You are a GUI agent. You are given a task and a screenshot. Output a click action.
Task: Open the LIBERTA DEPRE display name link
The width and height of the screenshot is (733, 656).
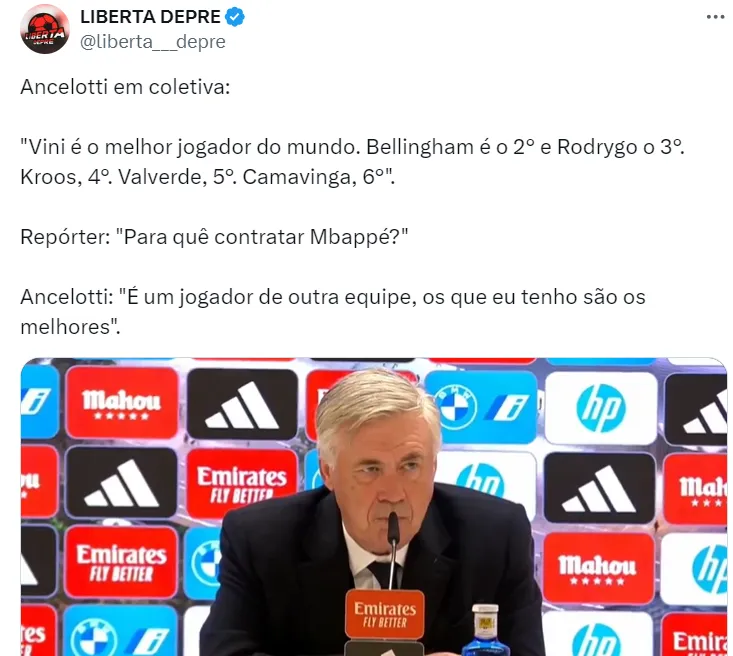coord(150,17)
